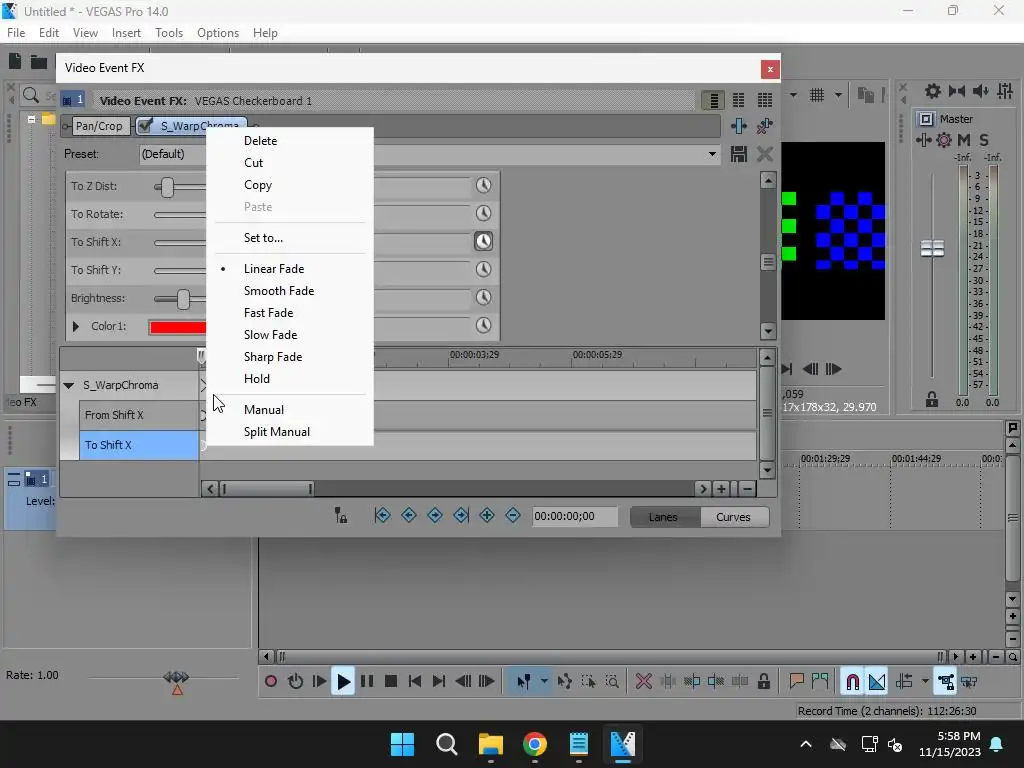Go to the first keyframe

pyautogui.click(x=383, y=516)
